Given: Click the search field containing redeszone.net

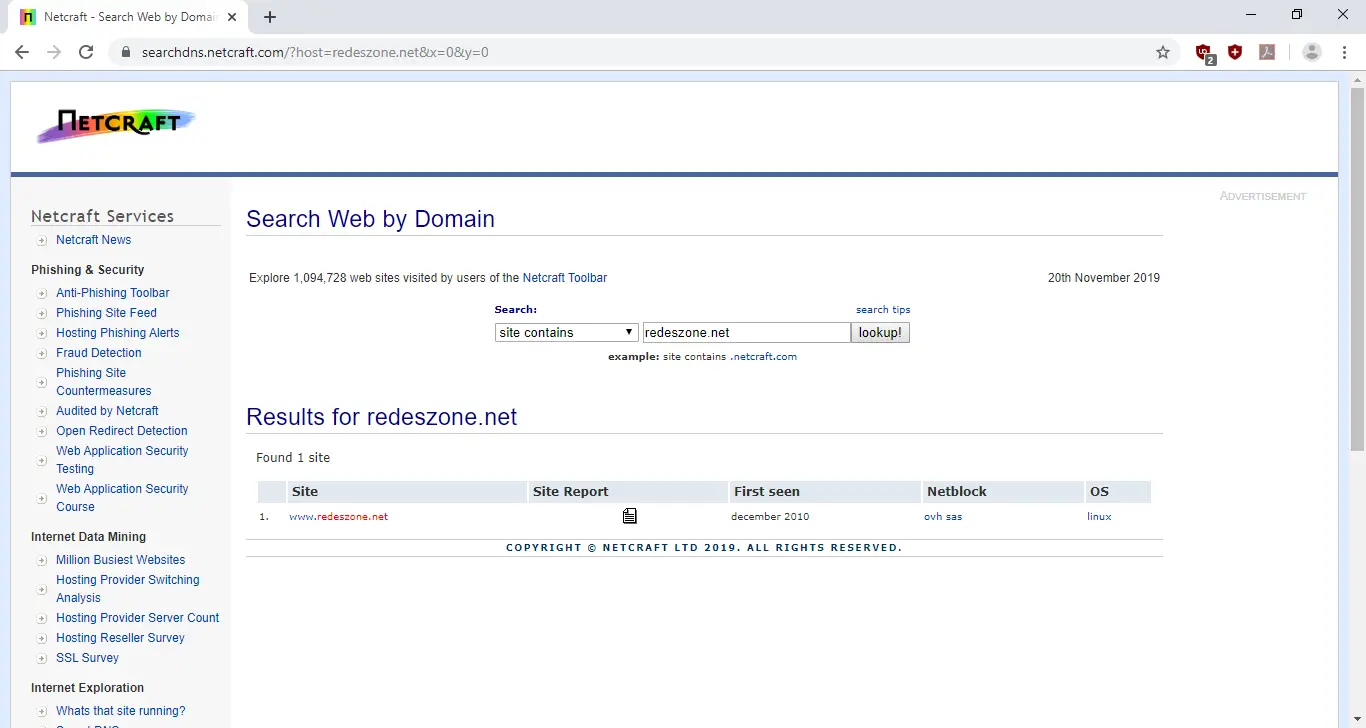Looking at the screenshot, I should coord(746,332).
